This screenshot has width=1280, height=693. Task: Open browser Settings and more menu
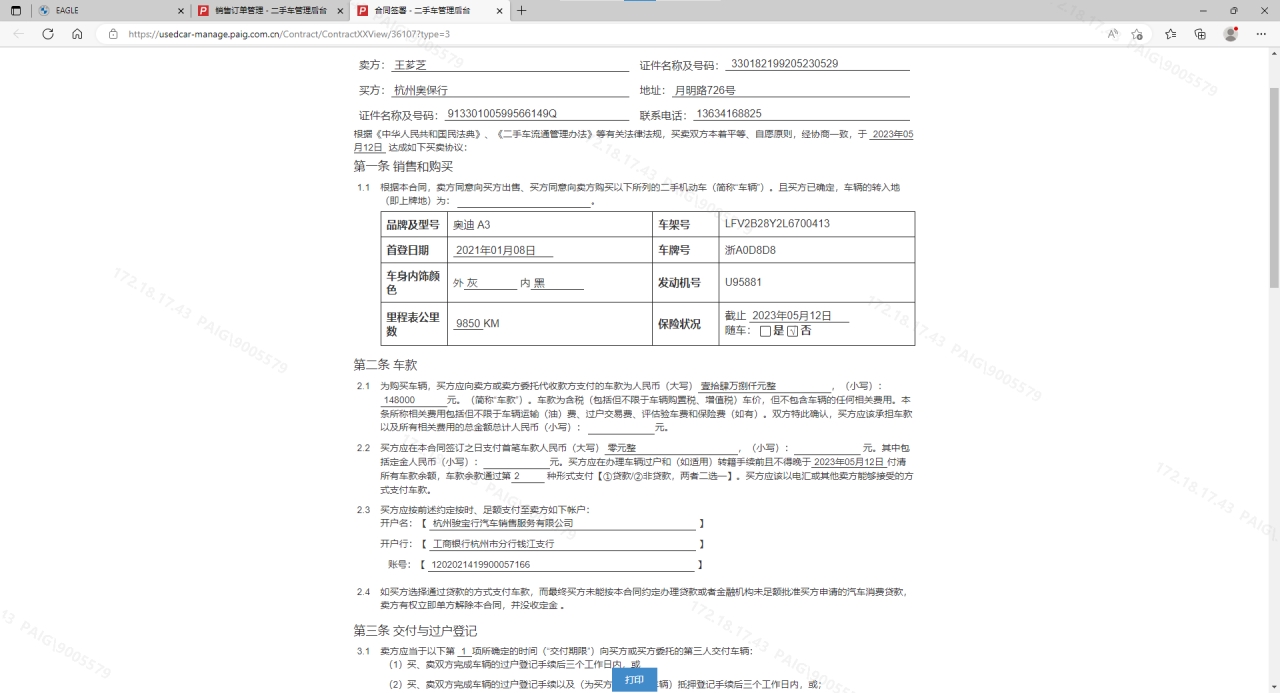tap(1260, 34)
